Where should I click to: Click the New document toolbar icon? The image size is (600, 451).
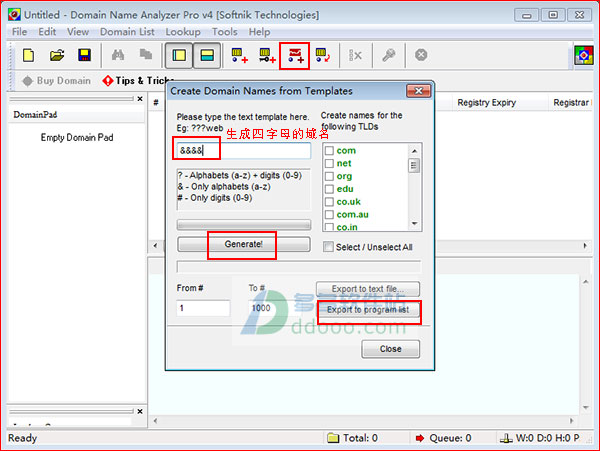pos(29,55)
